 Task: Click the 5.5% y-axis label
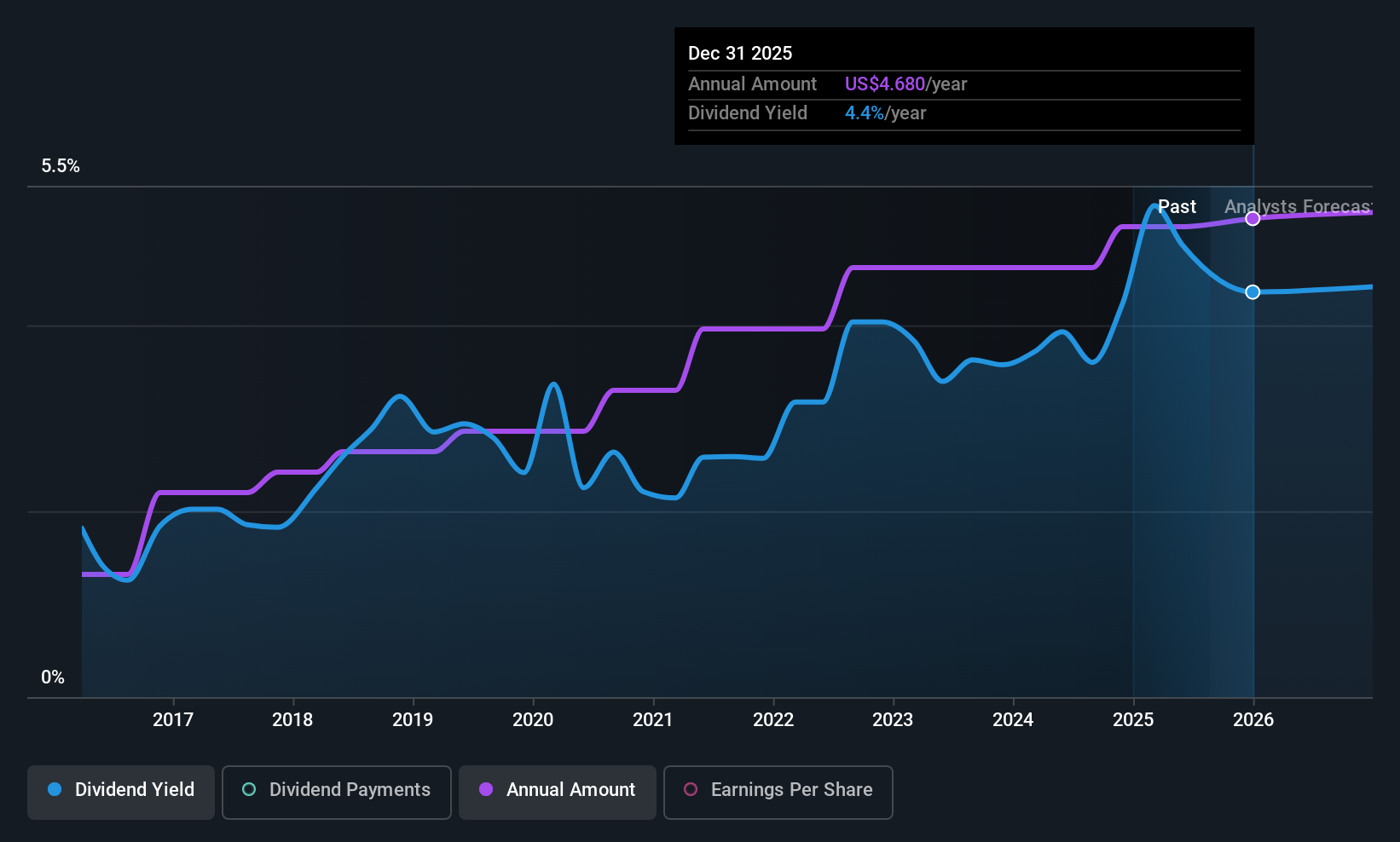(x=61, y=166)
